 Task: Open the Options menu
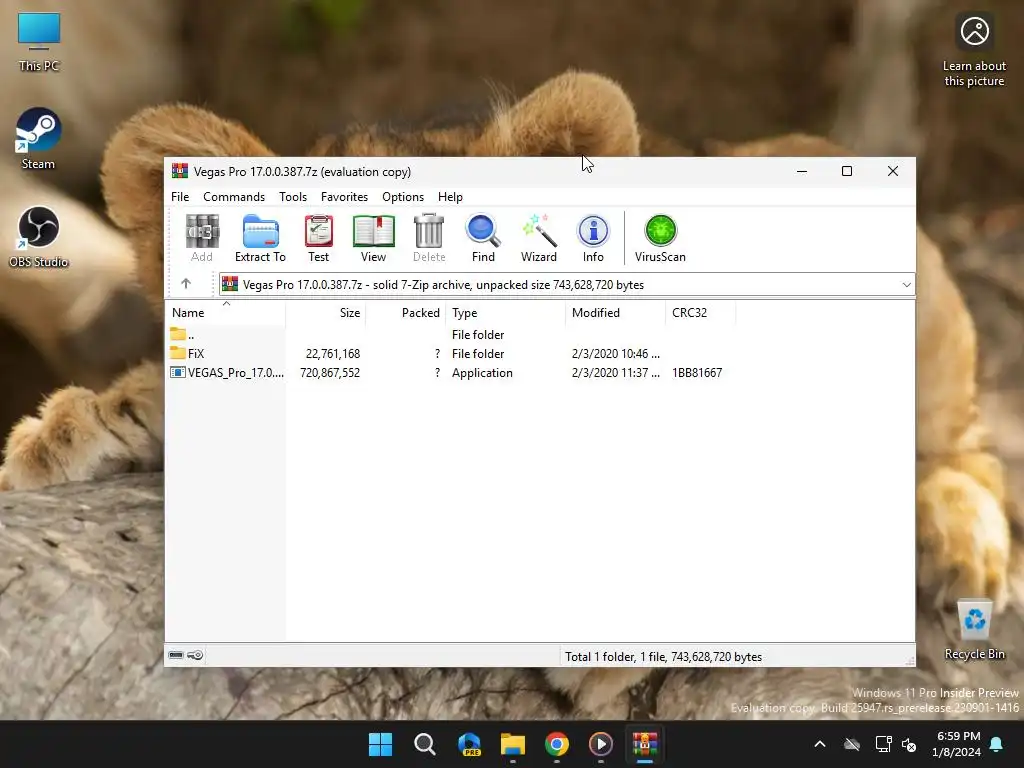point(403,197)
